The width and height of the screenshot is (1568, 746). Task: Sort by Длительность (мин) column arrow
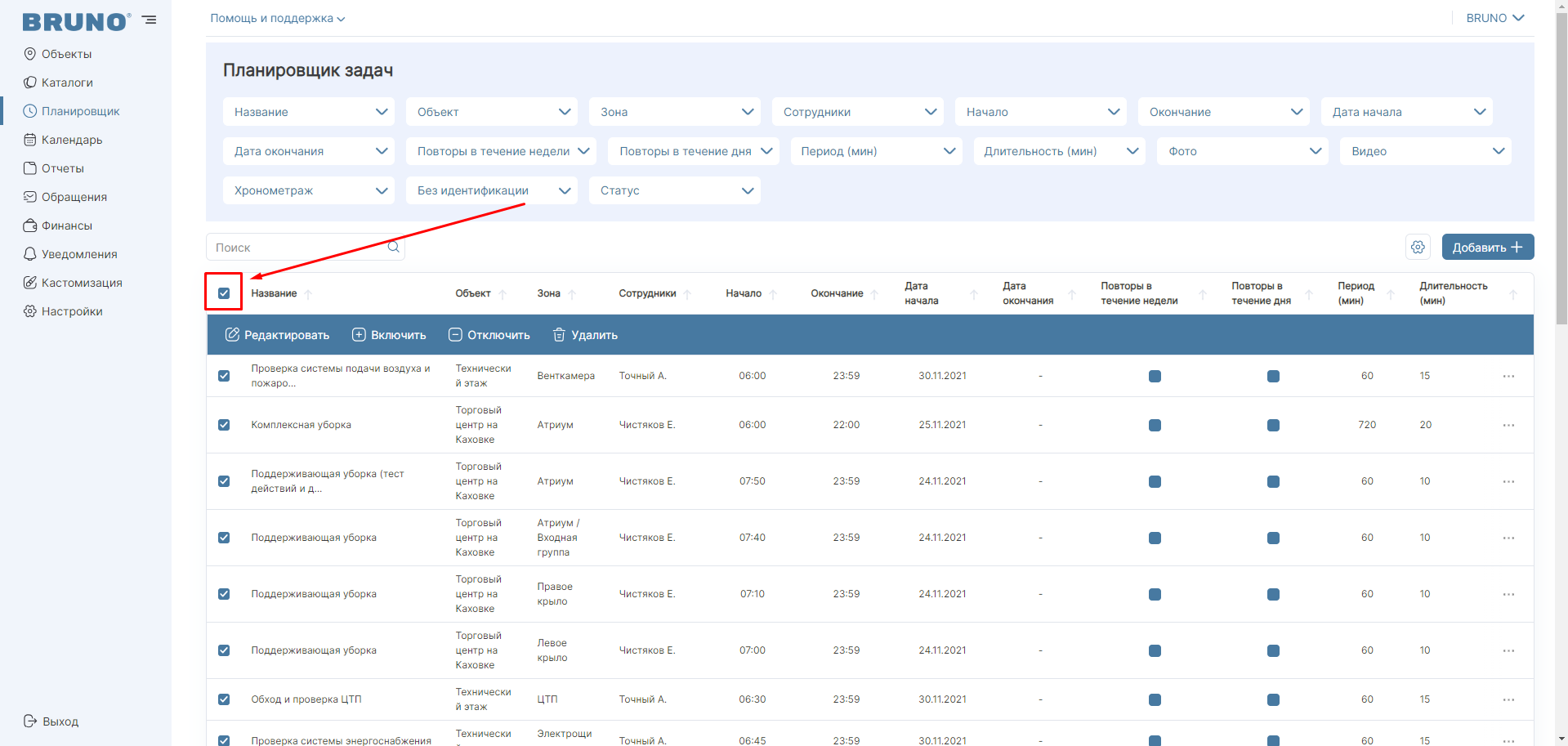1513,294
